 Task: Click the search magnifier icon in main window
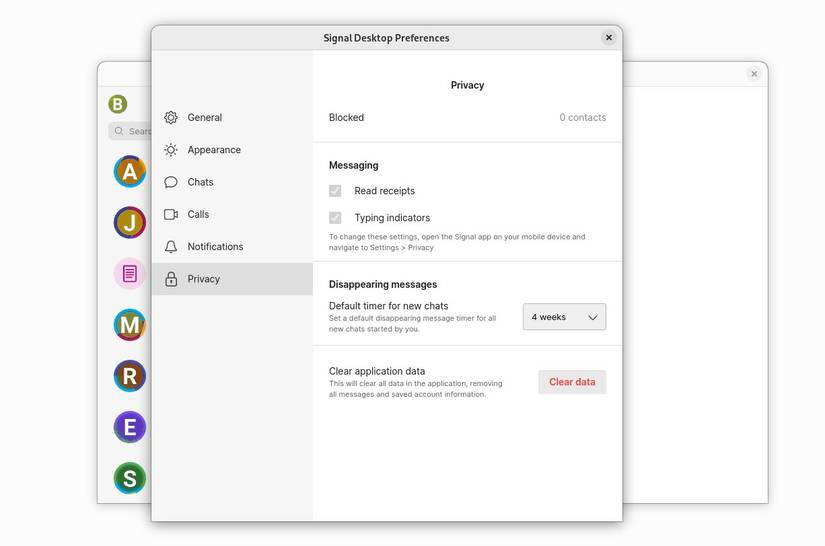[x=119, y=131]
